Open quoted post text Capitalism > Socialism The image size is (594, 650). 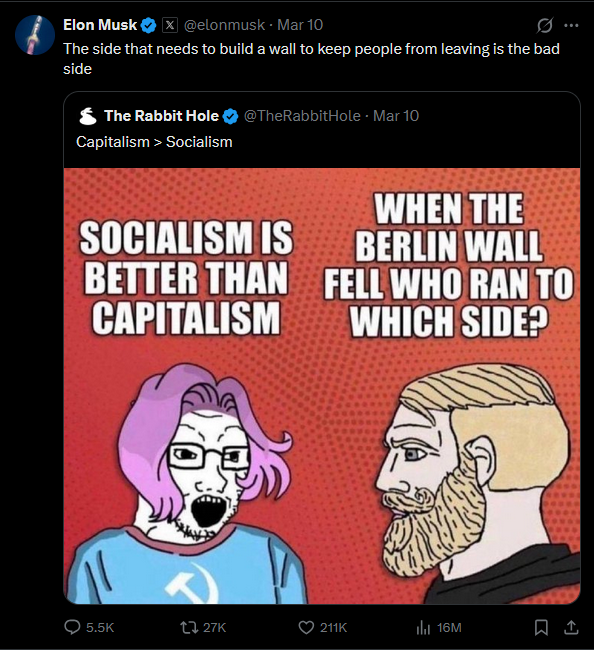[x=154, y=142]
